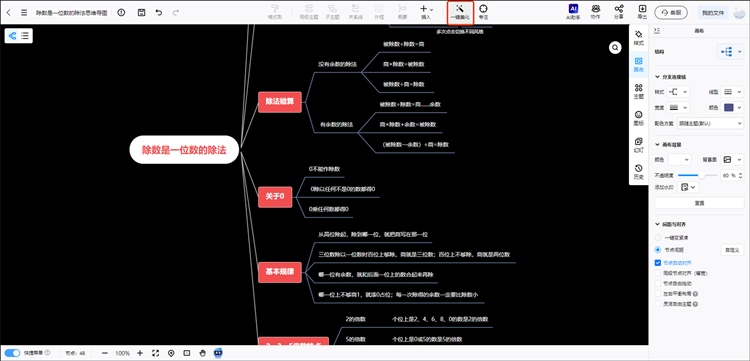The image size is (750, 361).
Task: Collapse the 分支连接线 section
Action: click(657, 77)
